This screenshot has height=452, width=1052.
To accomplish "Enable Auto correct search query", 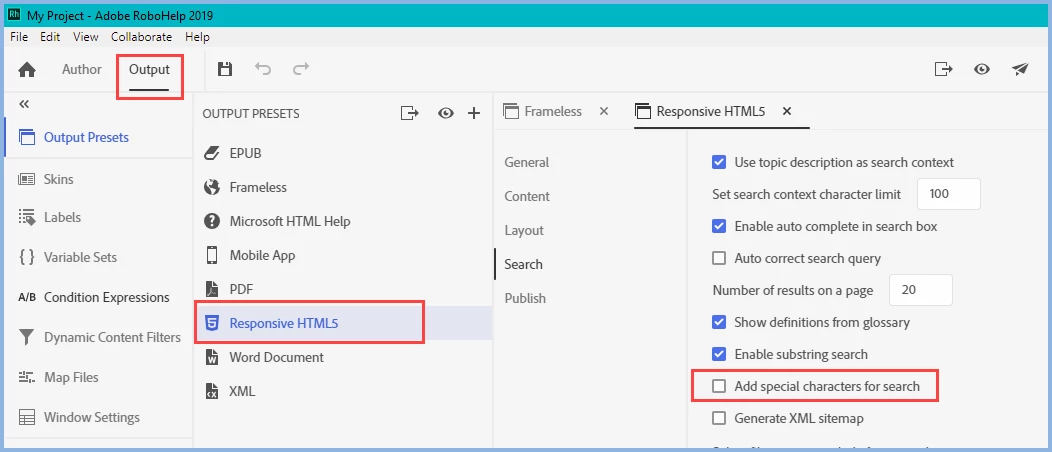I will pos(719,258).
